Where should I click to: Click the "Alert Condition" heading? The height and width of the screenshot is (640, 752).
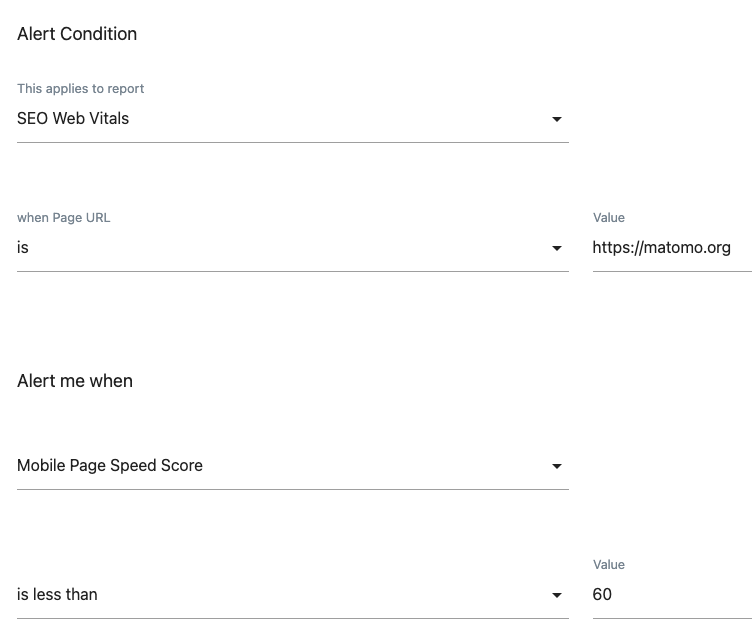[77, 34]
